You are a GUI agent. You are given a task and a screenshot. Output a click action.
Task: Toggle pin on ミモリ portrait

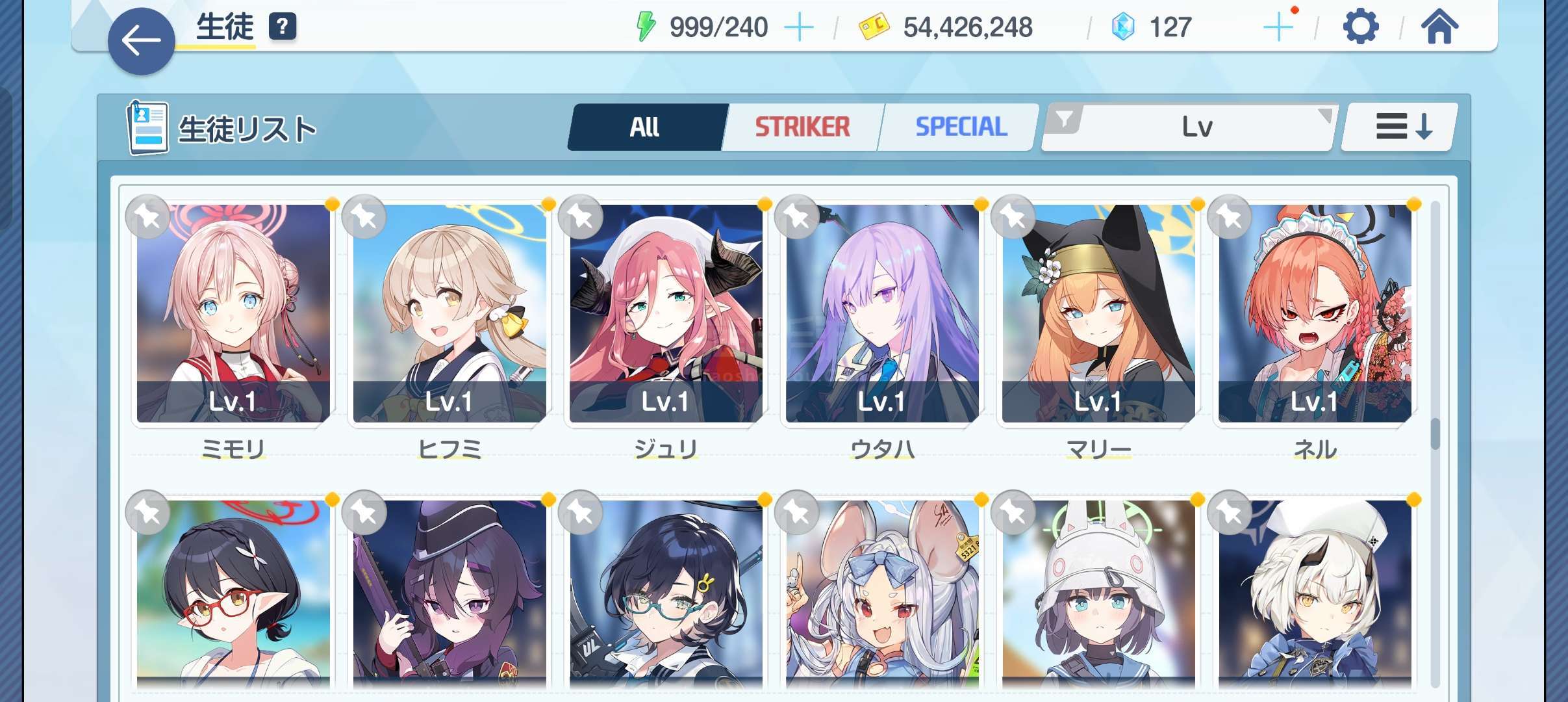pos(148,217)
